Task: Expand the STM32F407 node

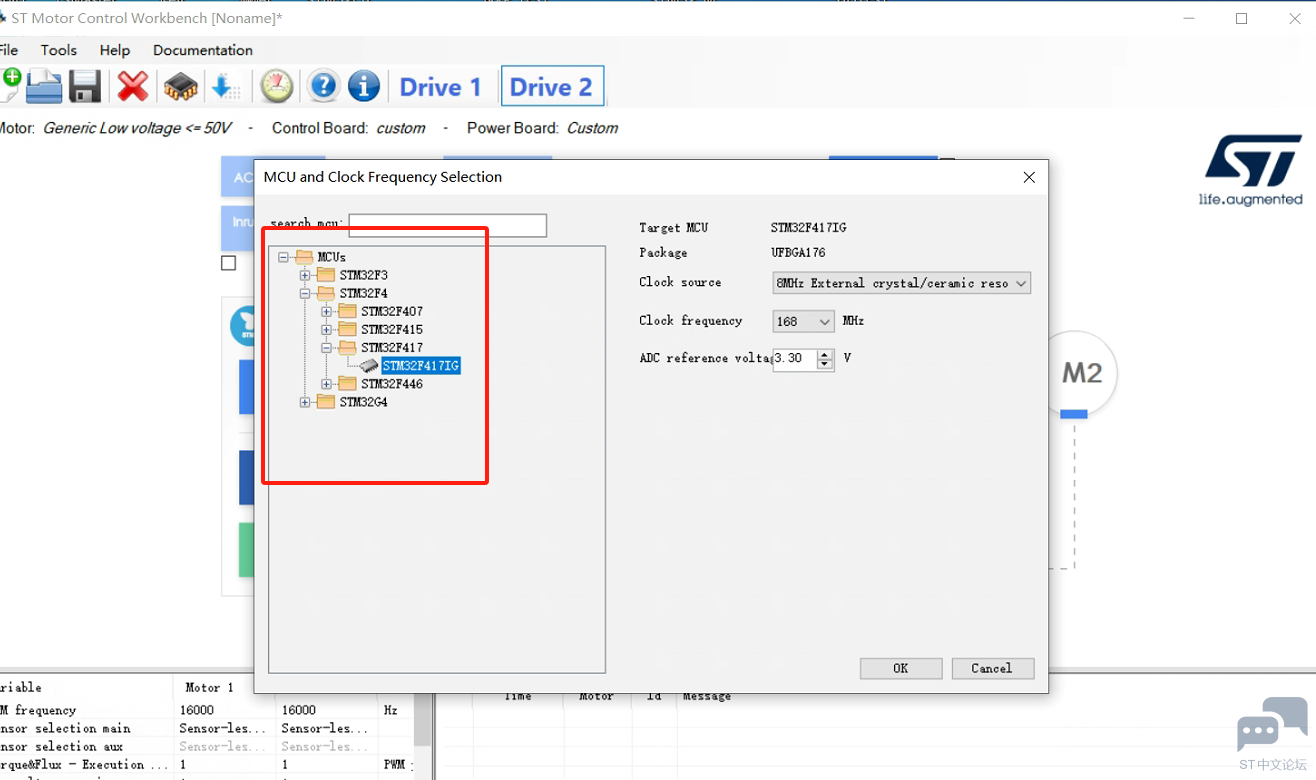Action: tap(327, 312)
